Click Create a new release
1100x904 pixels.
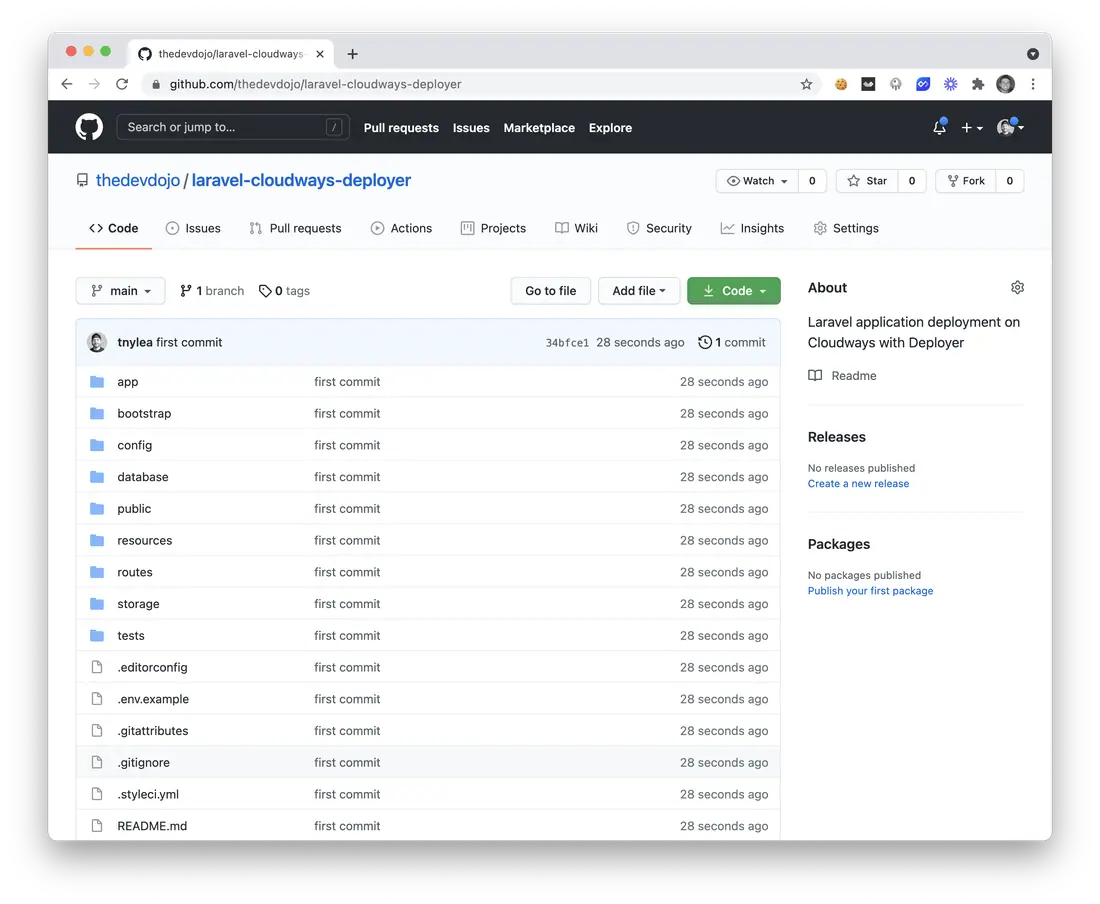pyautogui.click(x=858, y=484)
